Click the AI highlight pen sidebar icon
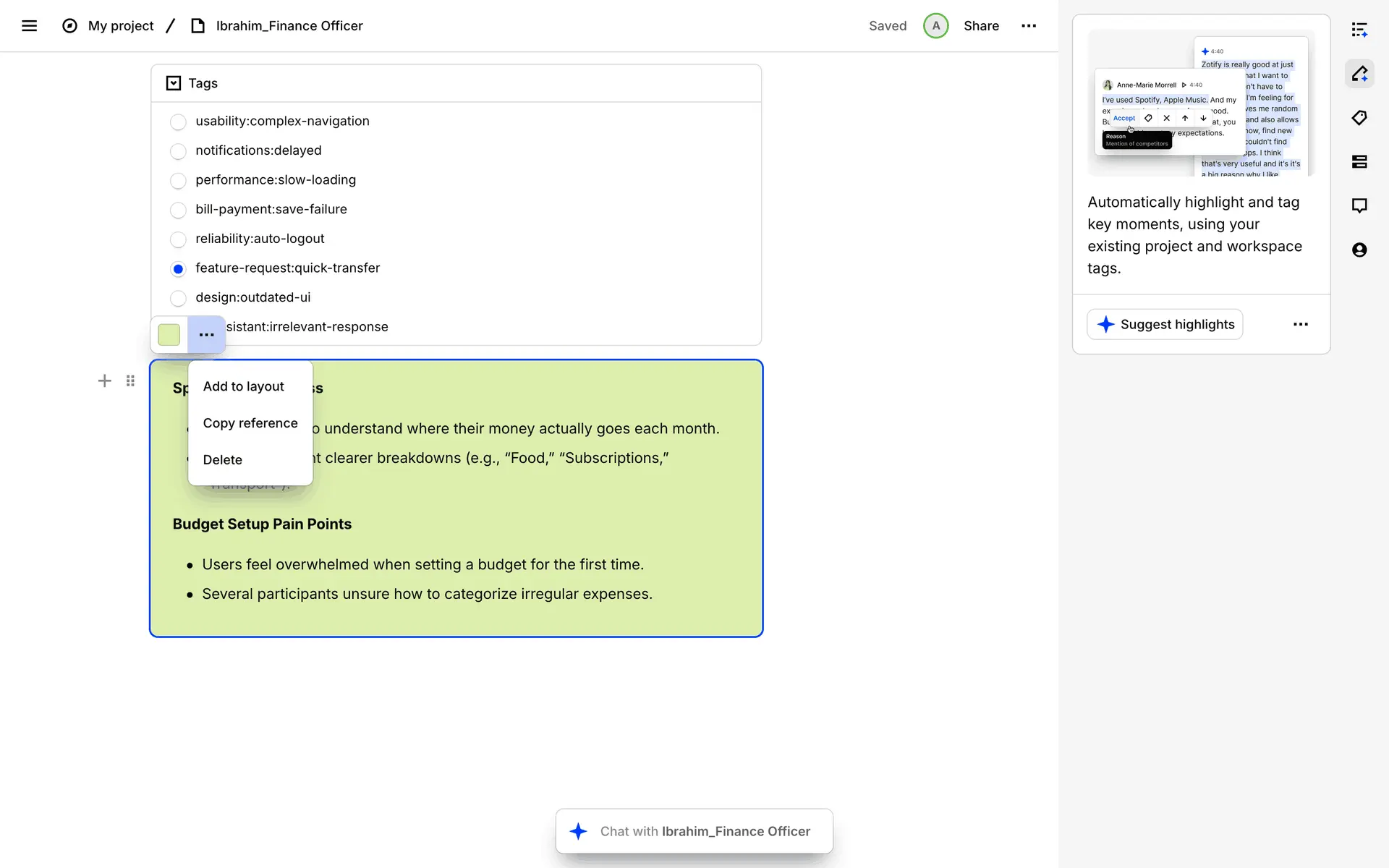The height and width of the screenshot is (868, 1389). click(x=1359, y=74)
